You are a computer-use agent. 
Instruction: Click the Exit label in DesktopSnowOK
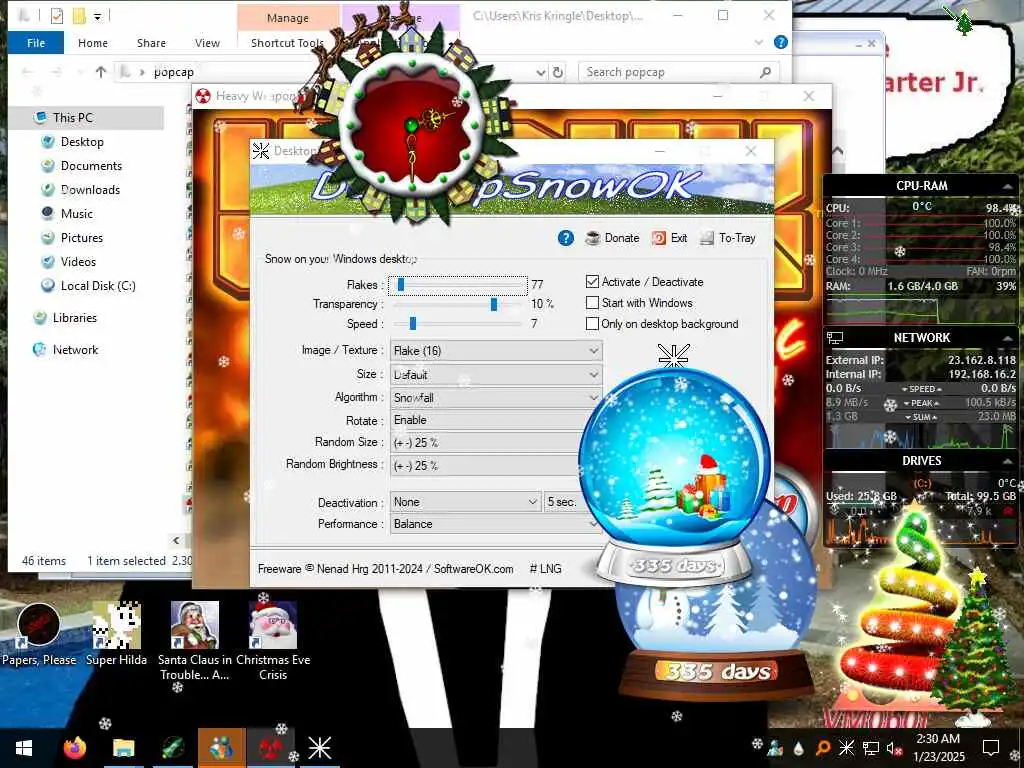coord(679,238)
